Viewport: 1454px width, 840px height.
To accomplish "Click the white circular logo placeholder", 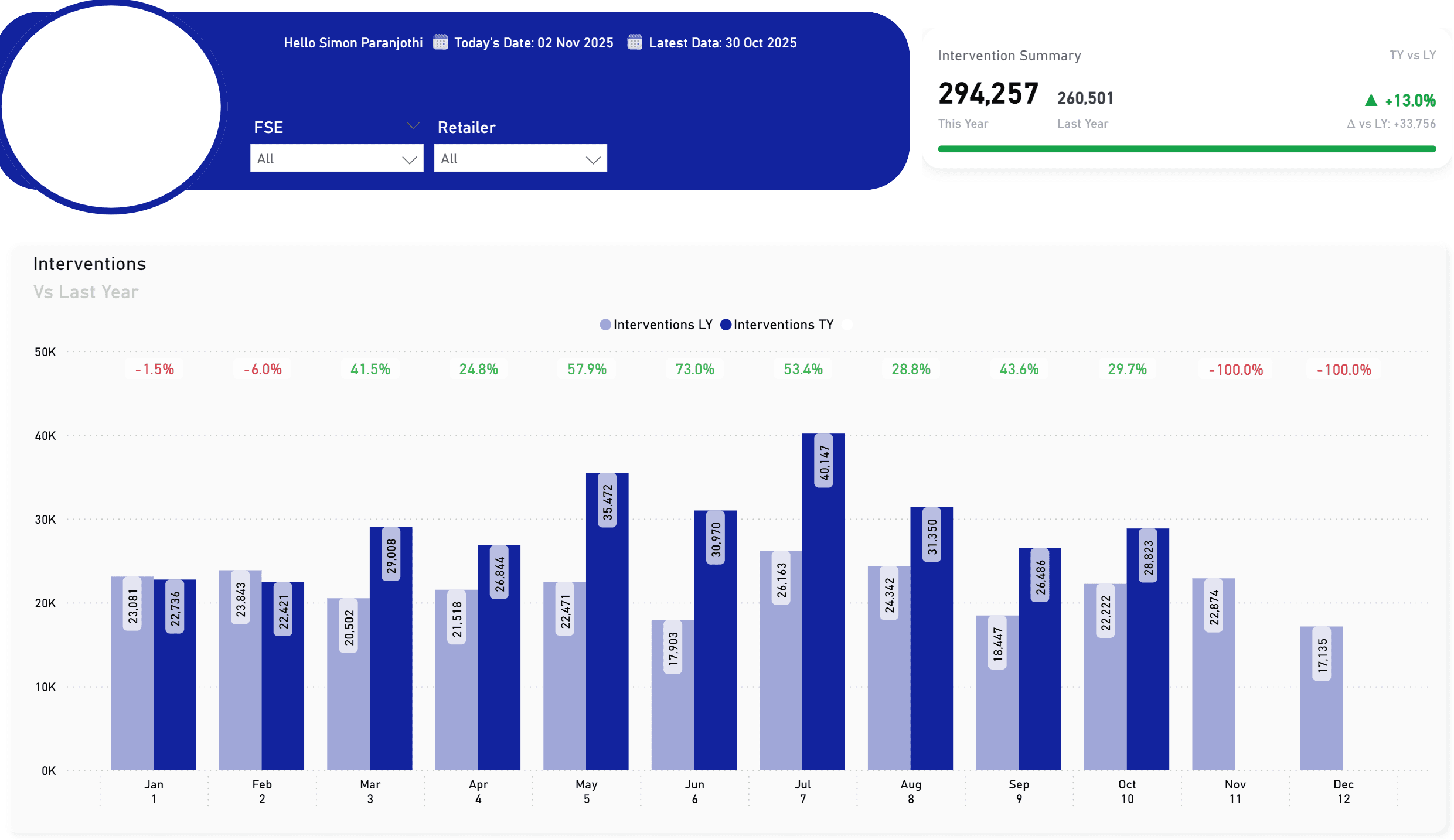I will tap(111, 107).
